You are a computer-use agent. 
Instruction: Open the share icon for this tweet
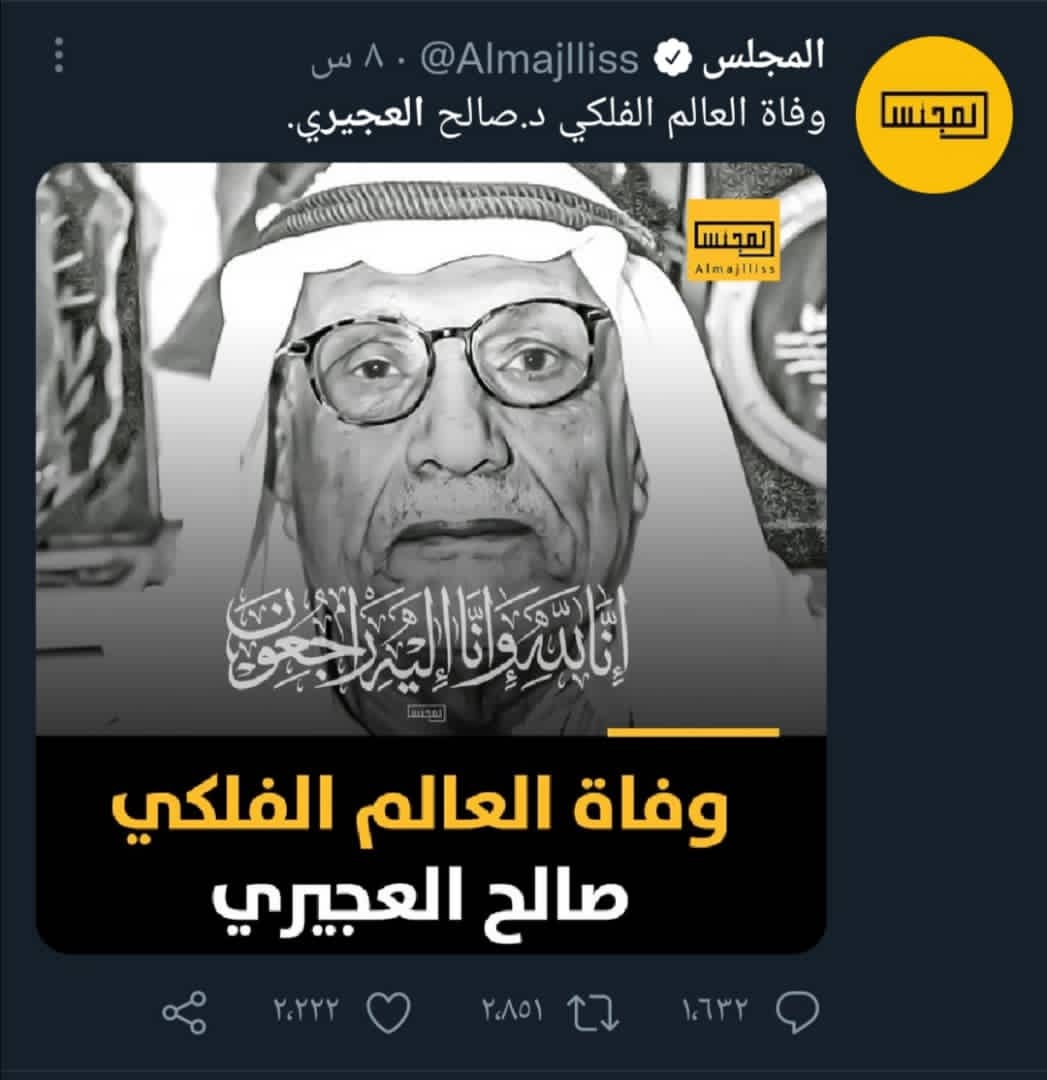pos(184,1012)
